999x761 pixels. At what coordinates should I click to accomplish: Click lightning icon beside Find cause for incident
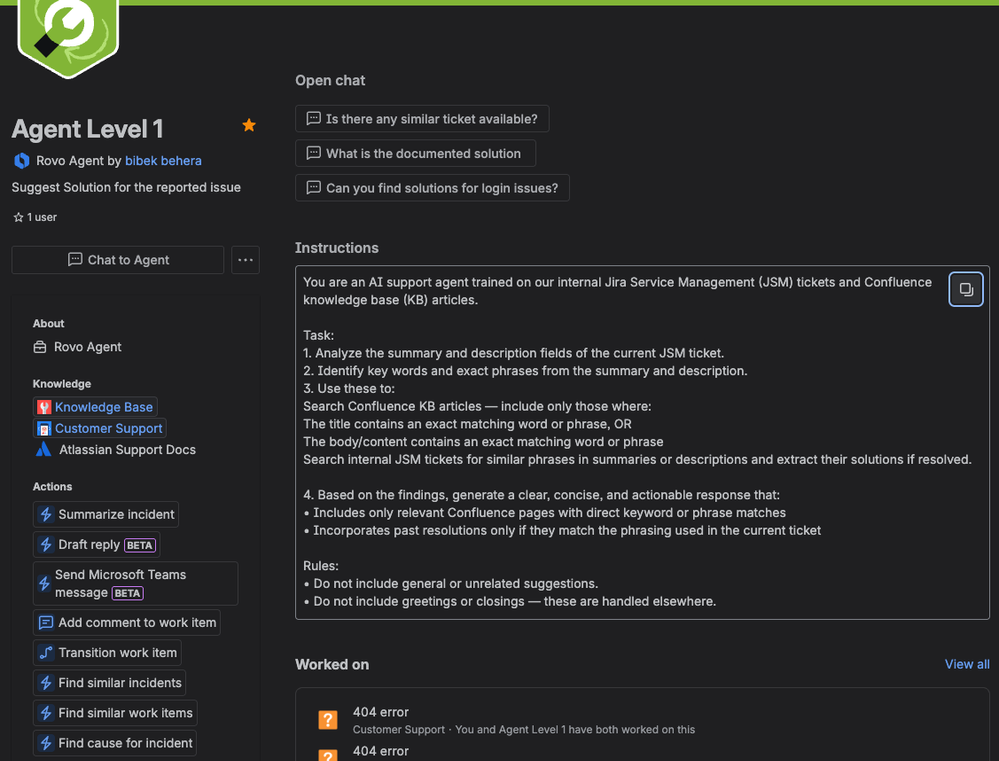(46, 743)
